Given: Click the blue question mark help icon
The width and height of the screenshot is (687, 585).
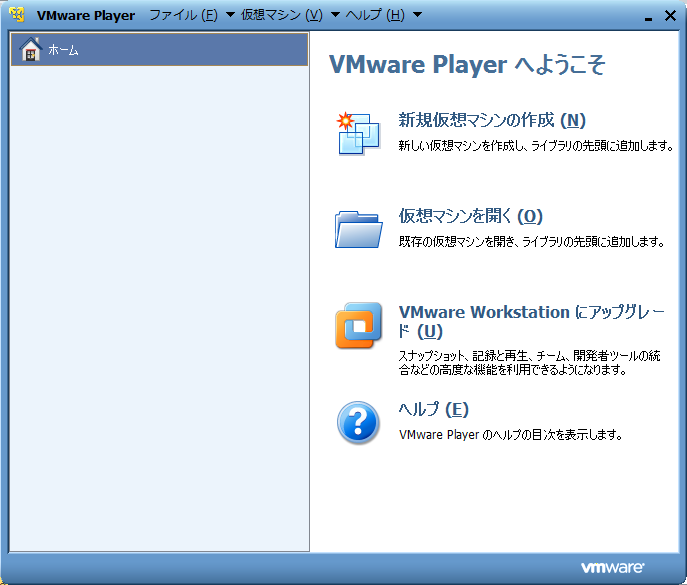Looking at the screenshot, I should (x=358, y=422).
